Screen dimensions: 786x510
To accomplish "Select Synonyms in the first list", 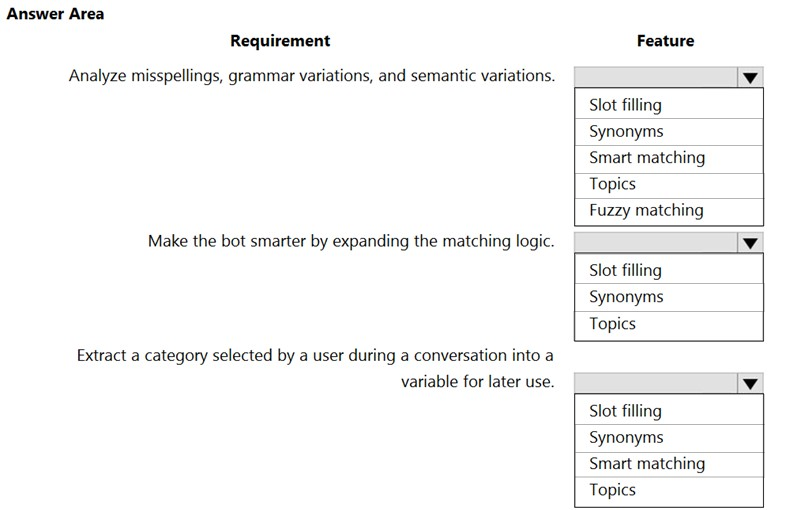I will [x=669, y=132].
